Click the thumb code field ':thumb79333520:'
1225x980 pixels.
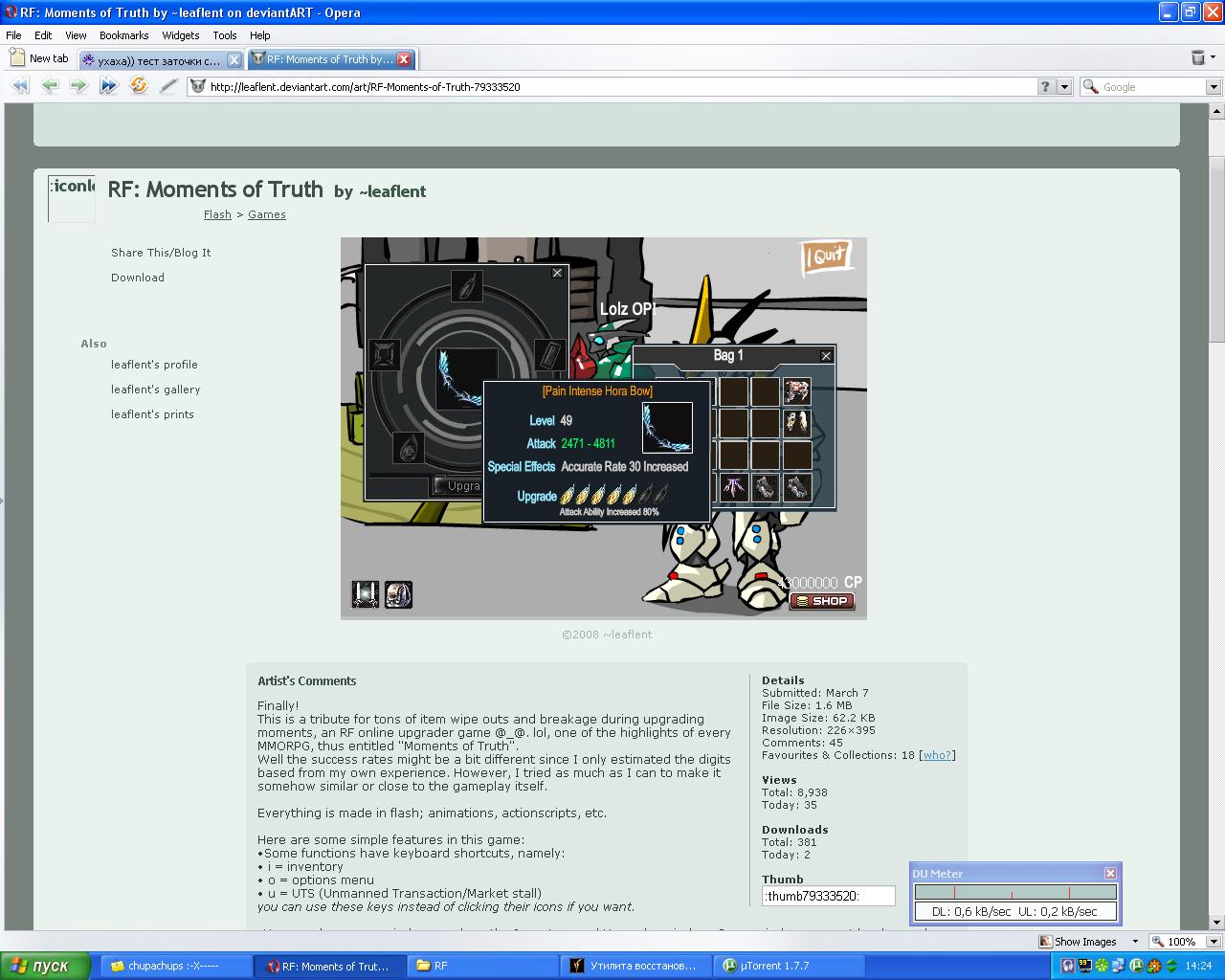pyautogui.click(x=829, y=896)
